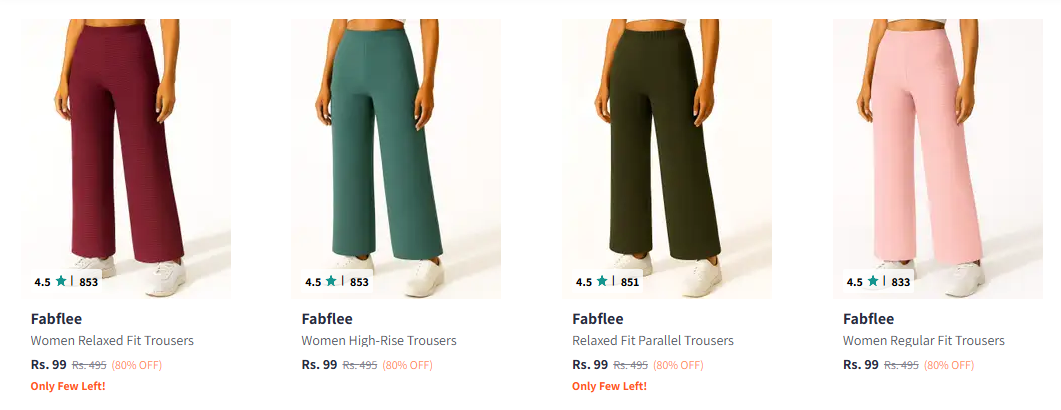
Task: Click the 80% OFF label under High-Rise Trousers
Action: pos(407,365)
